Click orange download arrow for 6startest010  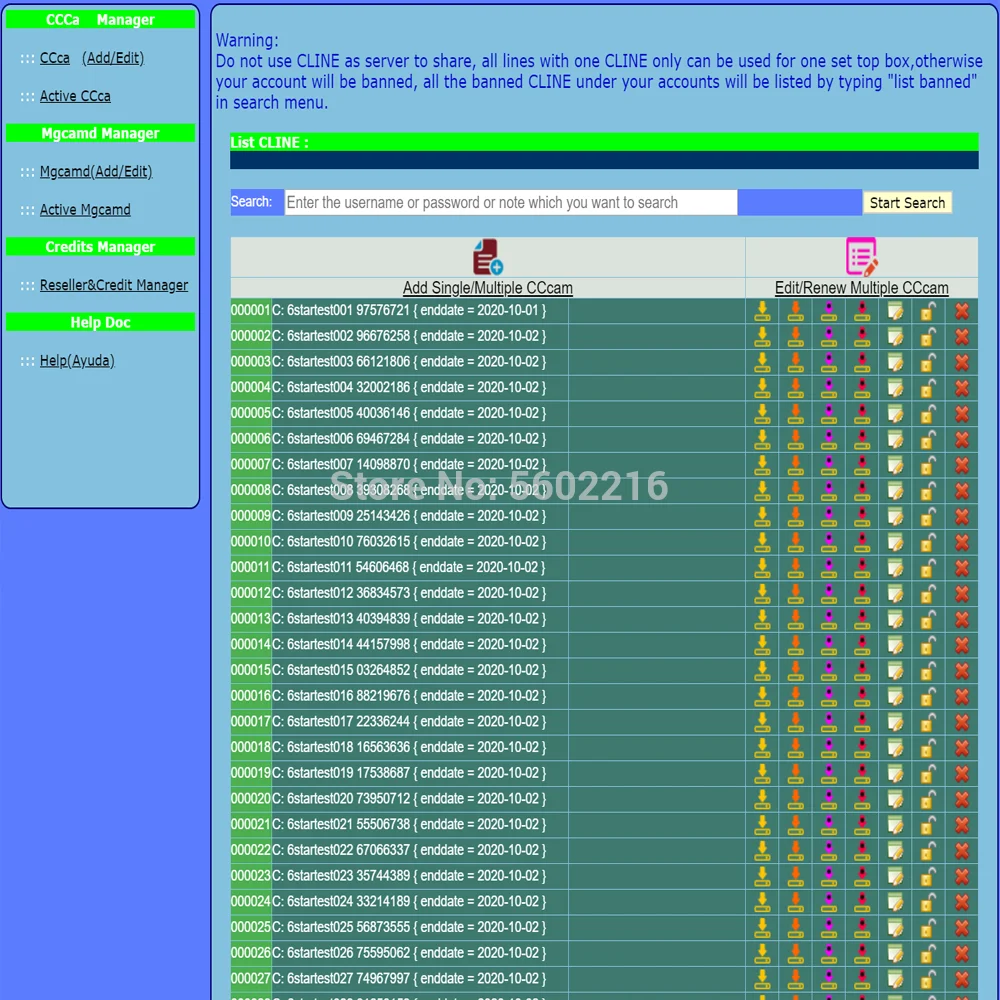[795, 541]
